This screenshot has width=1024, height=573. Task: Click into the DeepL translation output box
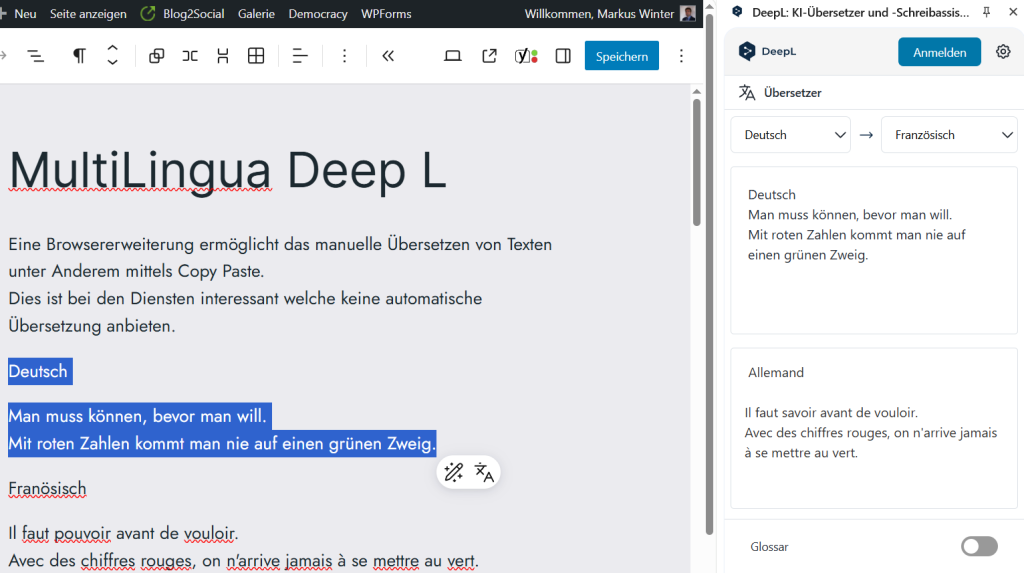pyautogui.click(x=874, y=428)
